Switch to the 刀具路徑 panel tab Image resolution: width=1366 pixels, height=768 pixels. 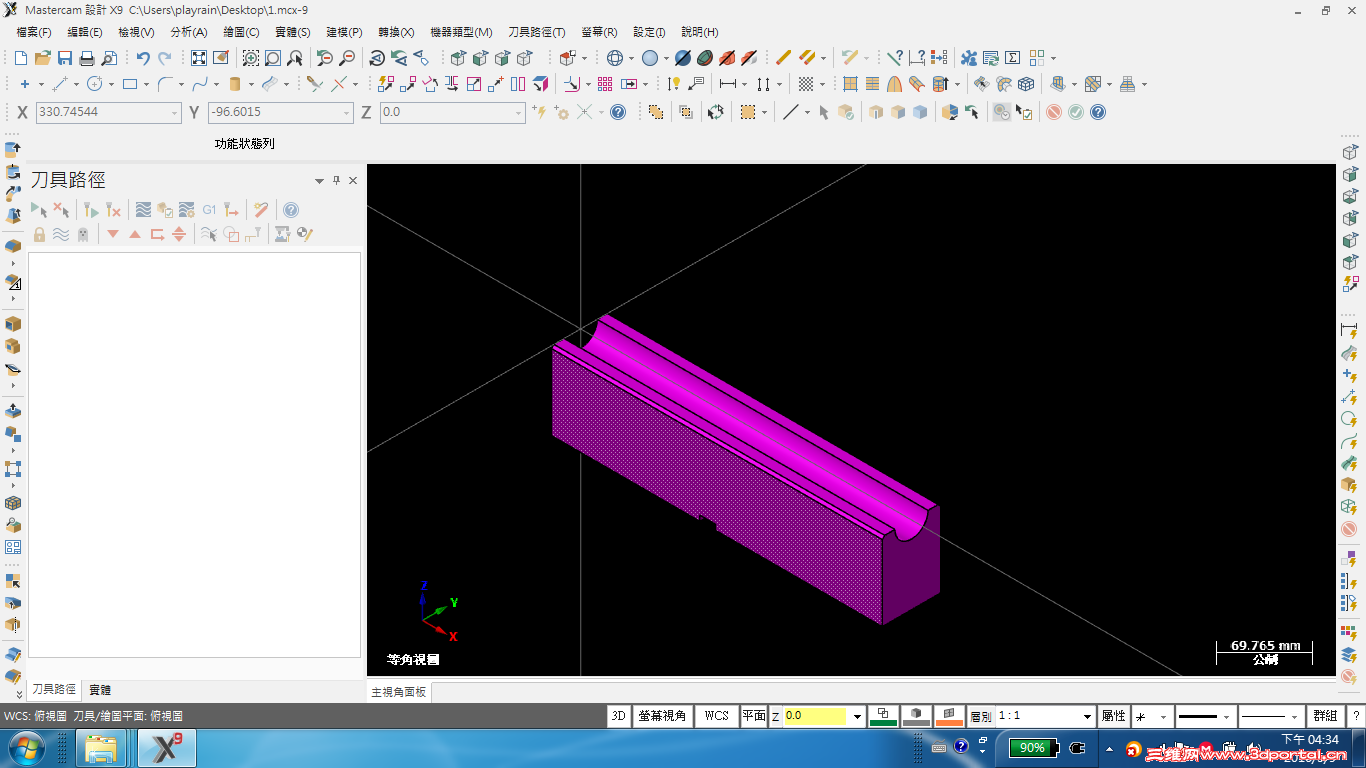pyautogui.click(x=54, y=690)
